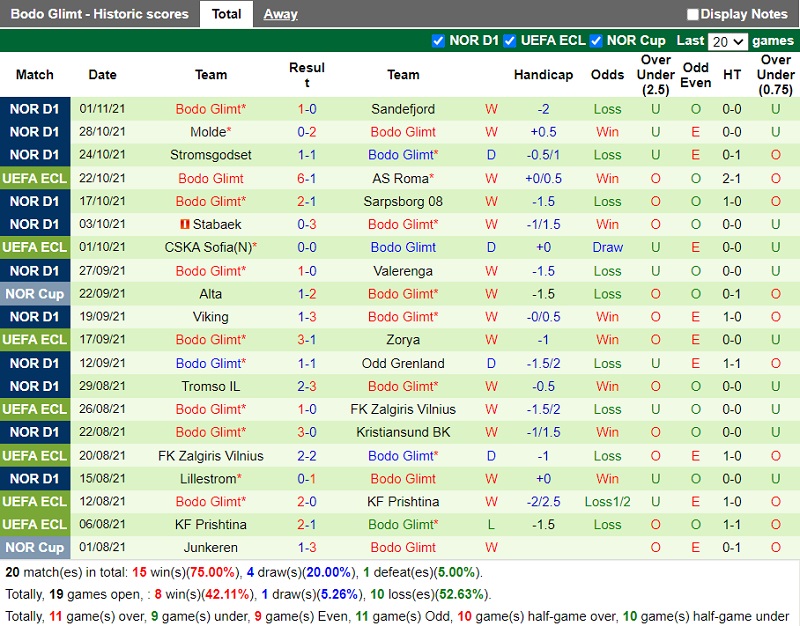Click the 0-2 result at Molde

point(307,132)
